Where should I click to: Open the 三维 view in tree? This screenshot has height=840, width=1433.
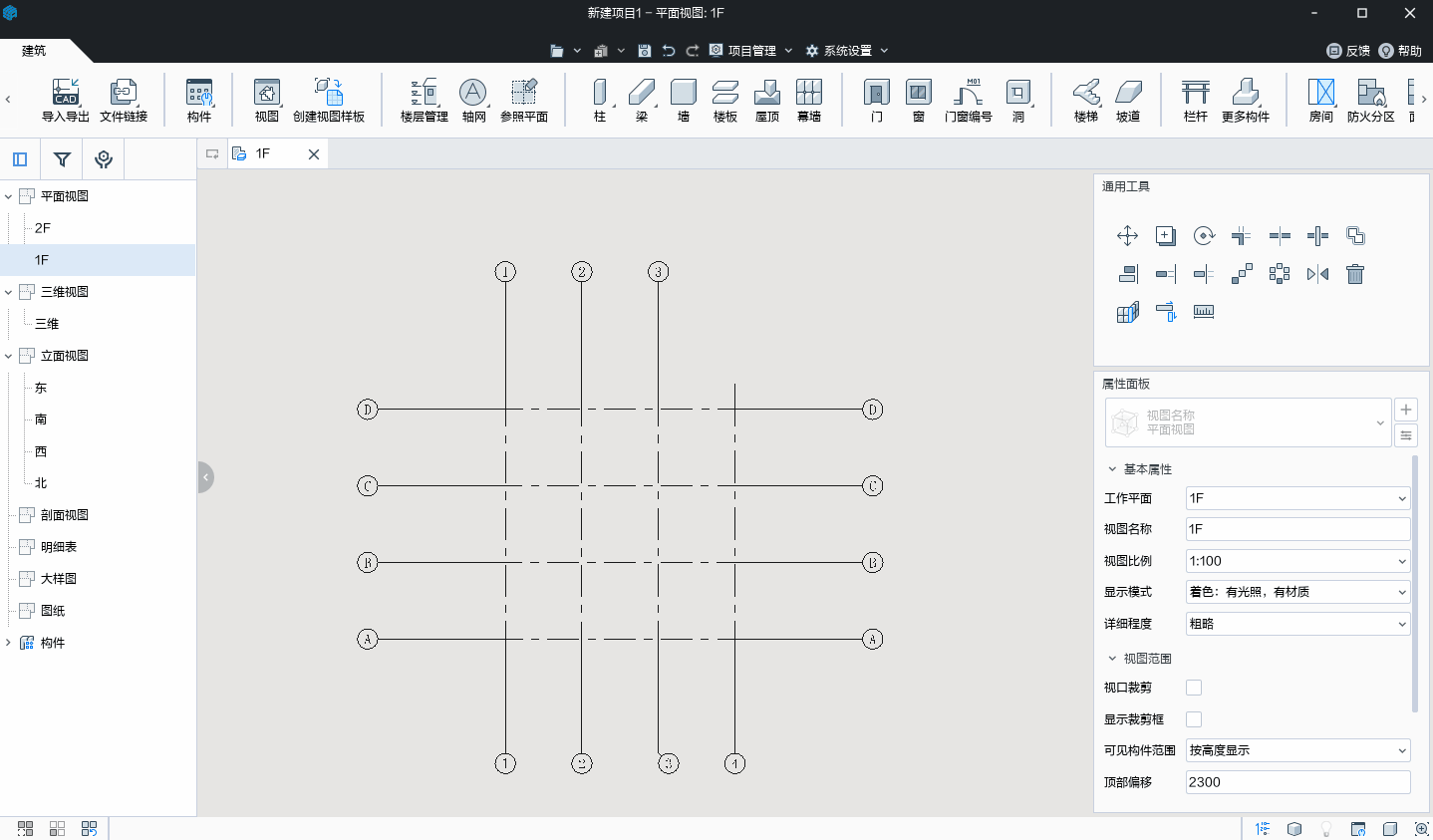[x=47, y=324]
